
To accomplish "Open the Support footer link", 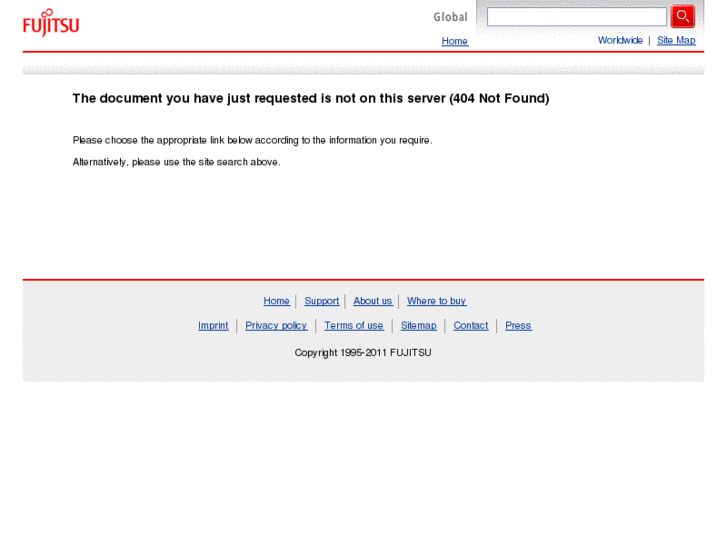I will tap(322, 301).
